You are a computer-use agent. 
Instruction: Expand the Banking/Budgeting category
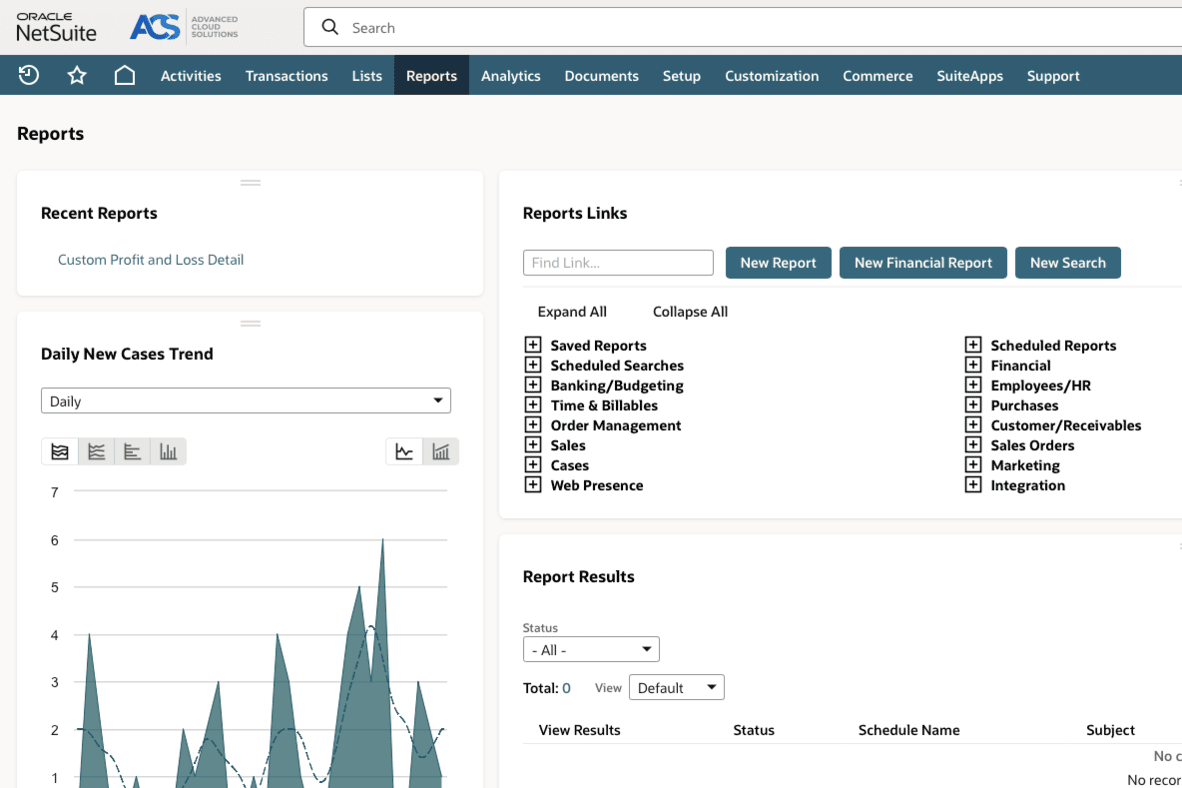click(x=533, y=385)
